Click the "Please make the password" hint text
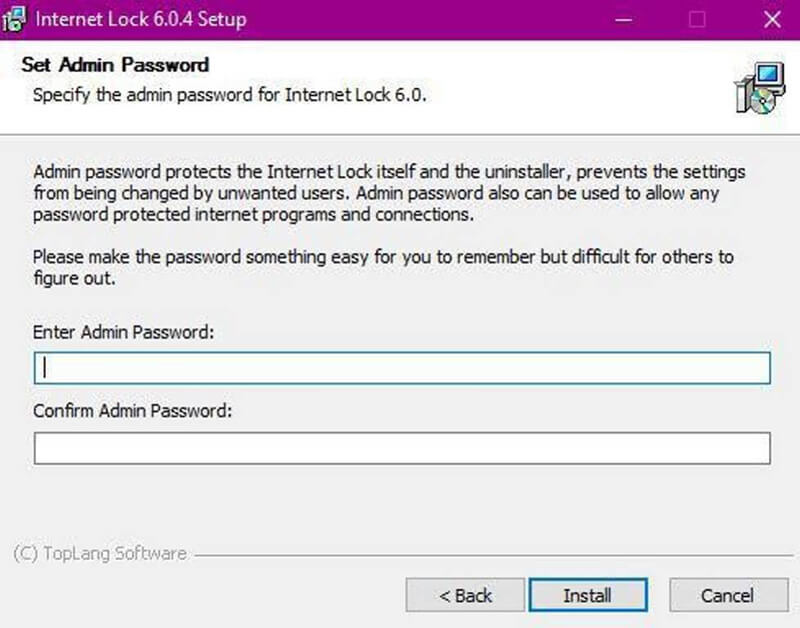This screenshot has width=800, height=628. [x=383, y=267]
